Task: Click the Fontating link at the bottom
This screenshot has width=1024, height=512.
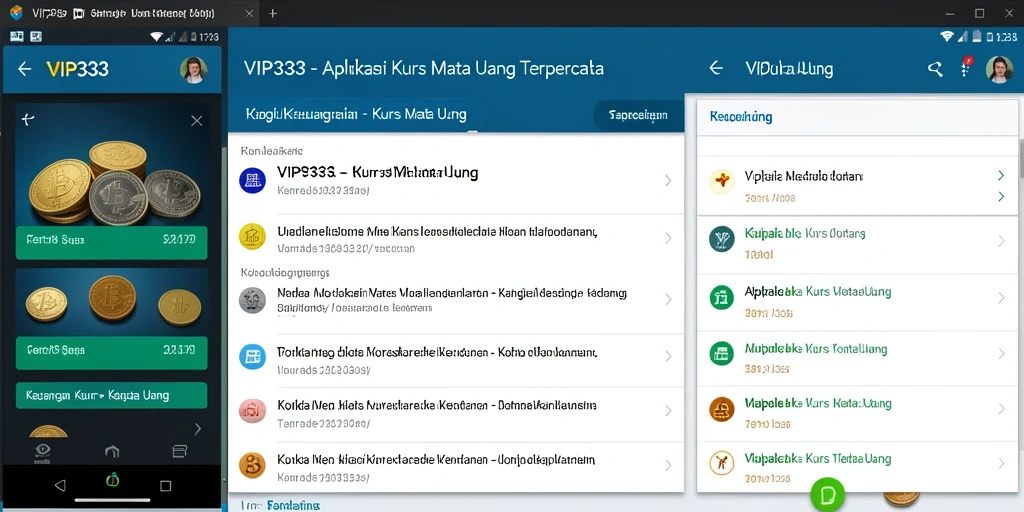Action: (293, 505)
